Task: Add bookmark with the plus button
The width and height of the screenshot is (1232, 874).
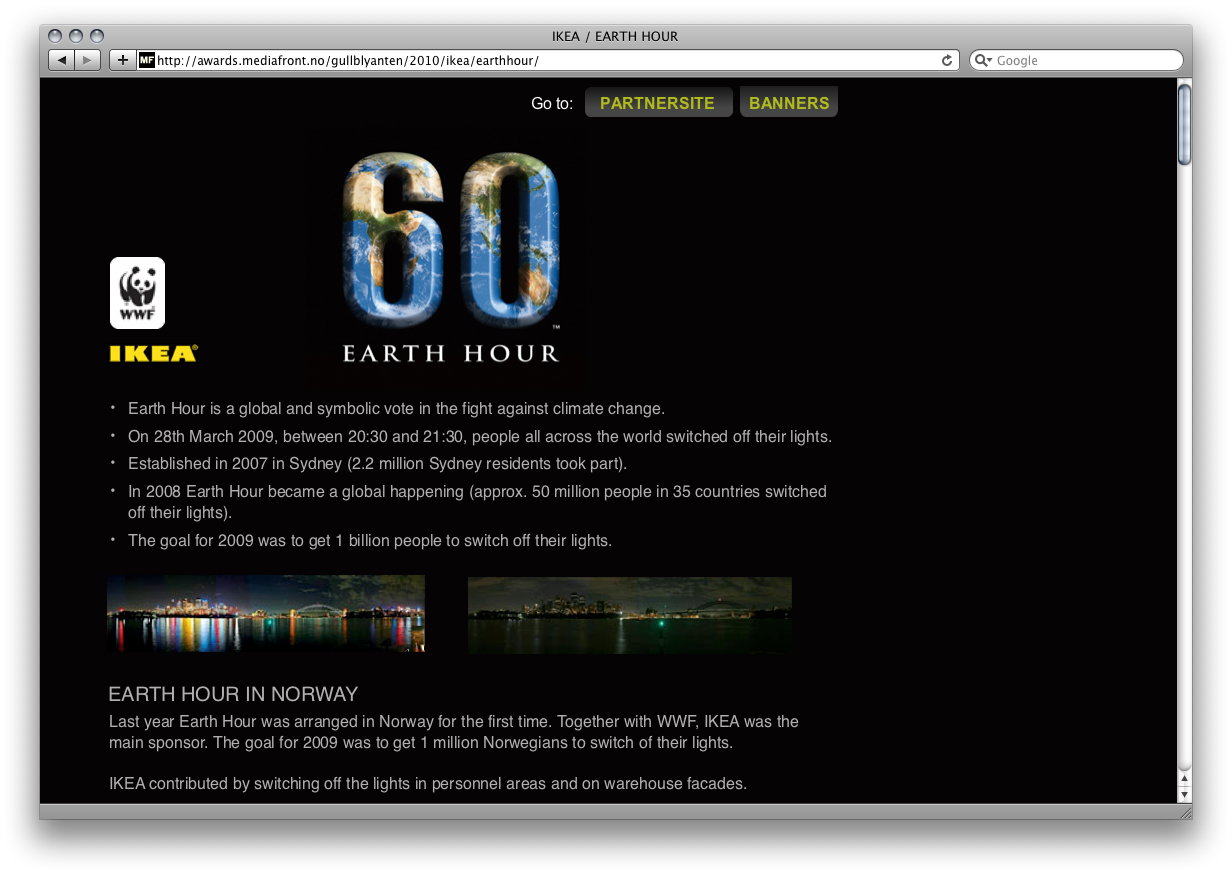Action: (122, 60)
